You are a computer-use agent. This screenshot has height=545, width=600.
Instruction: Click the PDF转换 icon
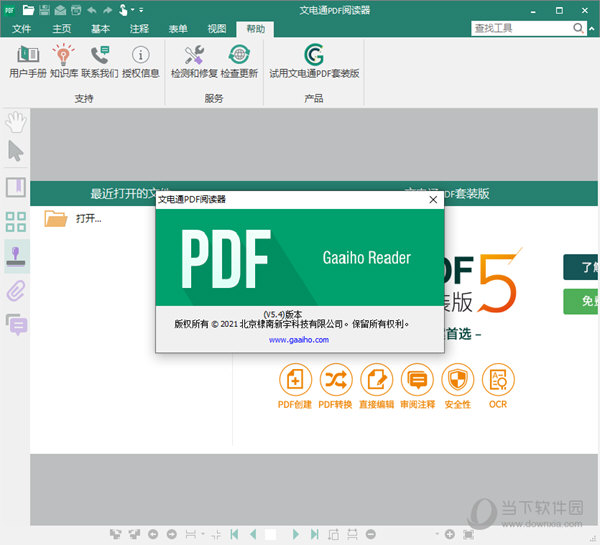(336, 380)
